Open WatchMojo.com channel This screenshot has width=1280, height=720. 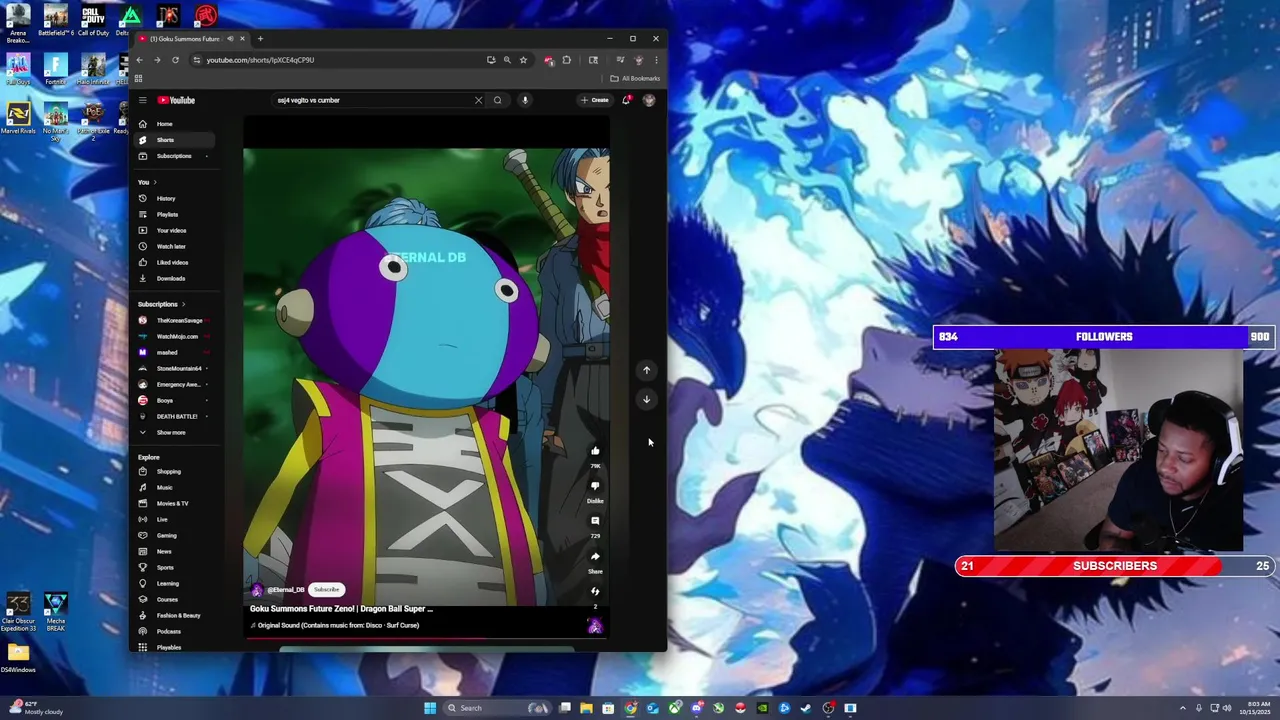coord(175,336)
